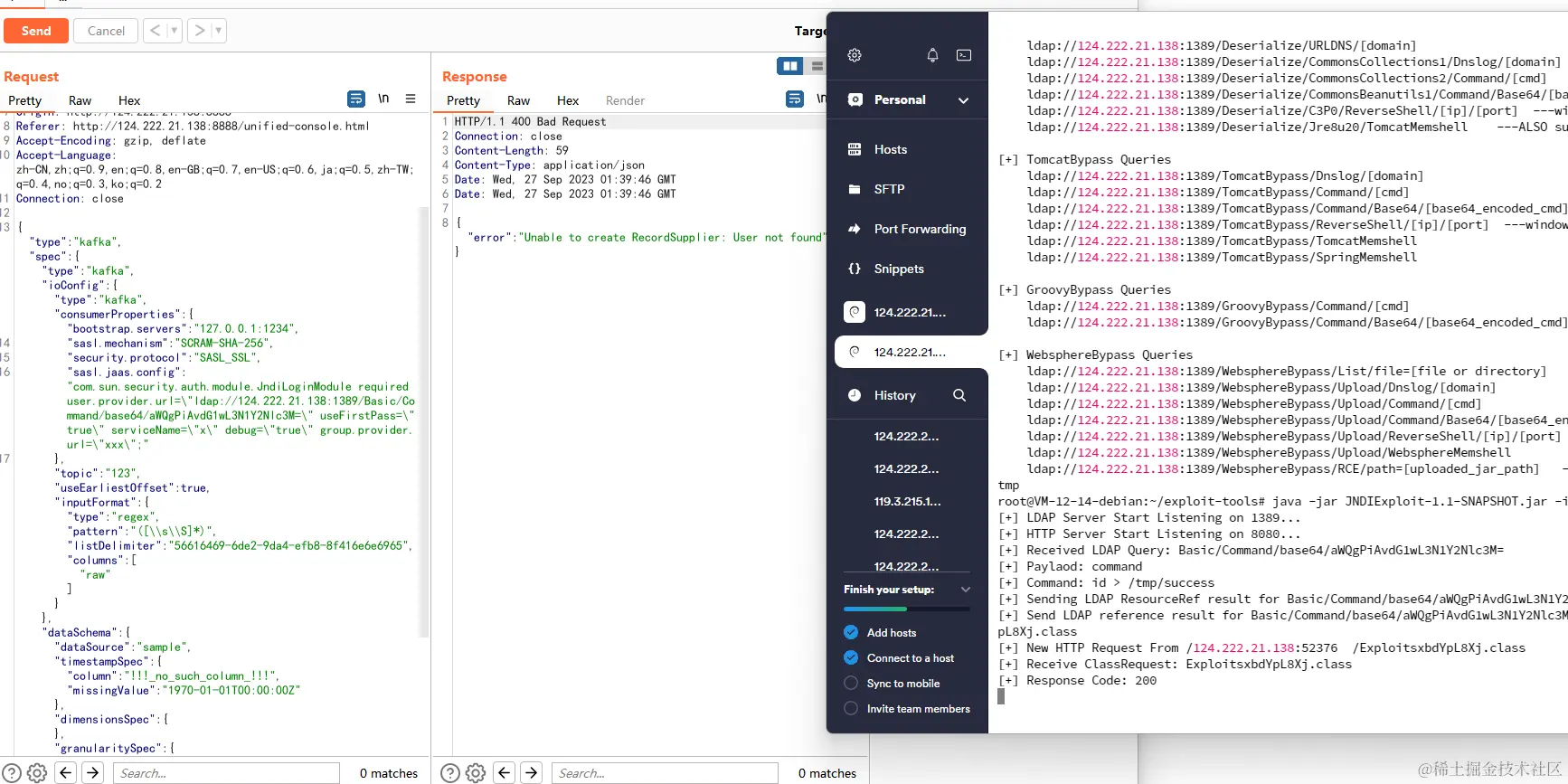Click the next match arrow under the Response panel
The image size is (1568, 784).
tap(532, 773)
